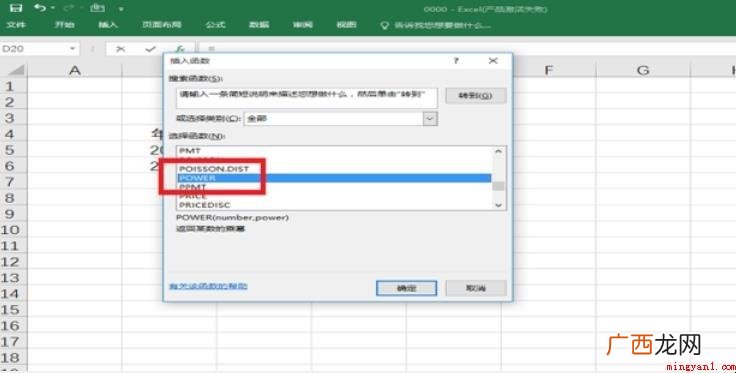736x373 pixels.
Task: Switch to the 插入 ribbon tab
Action: coord(108,24)
